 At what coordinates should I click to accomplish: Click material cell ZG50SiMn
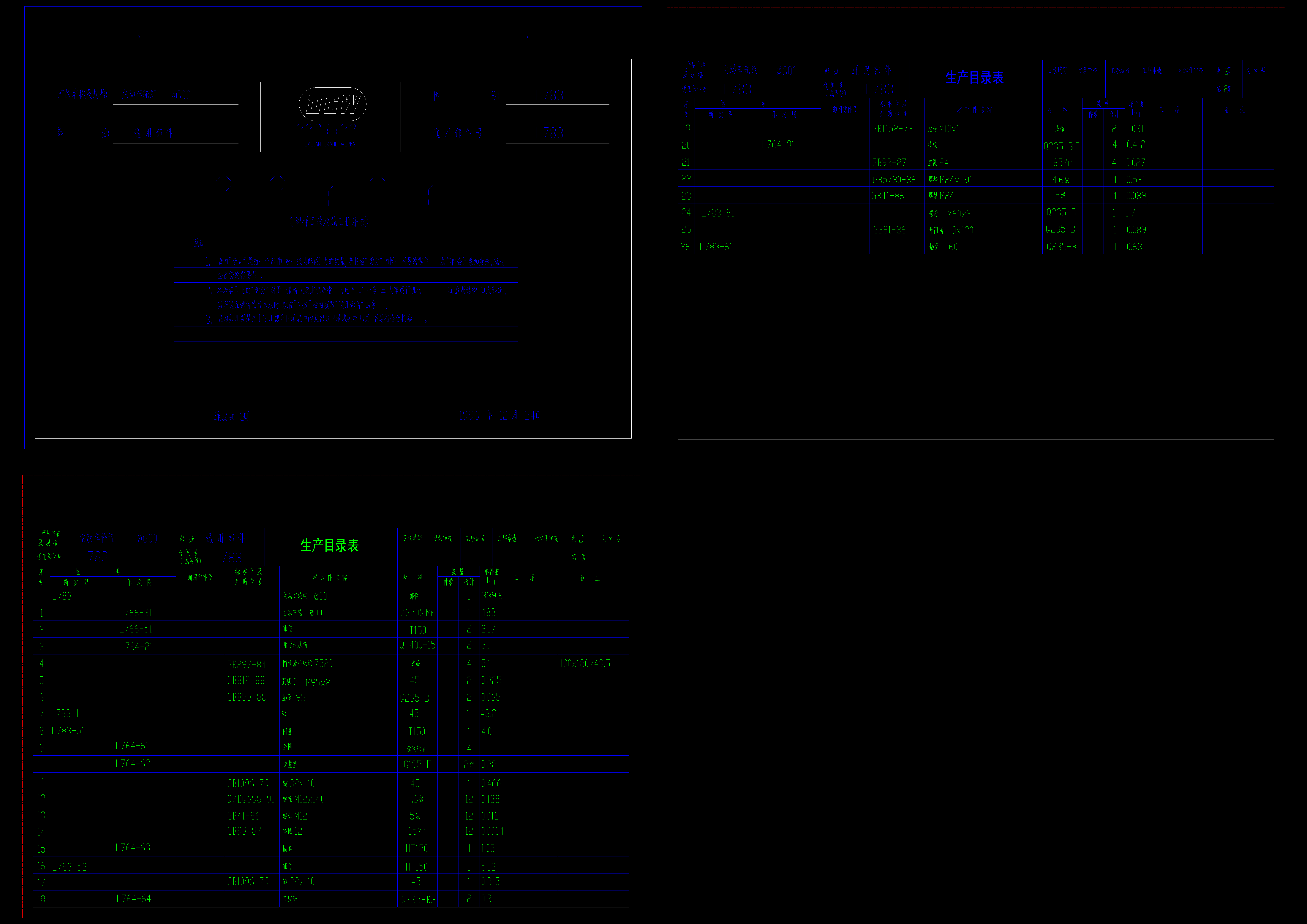tap(418, 613)
